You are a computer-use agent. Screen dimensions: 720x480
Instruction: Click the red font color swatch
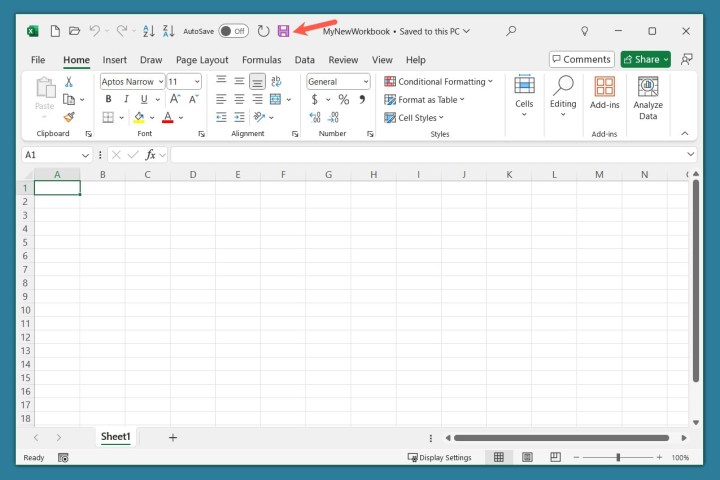point(167,117)
